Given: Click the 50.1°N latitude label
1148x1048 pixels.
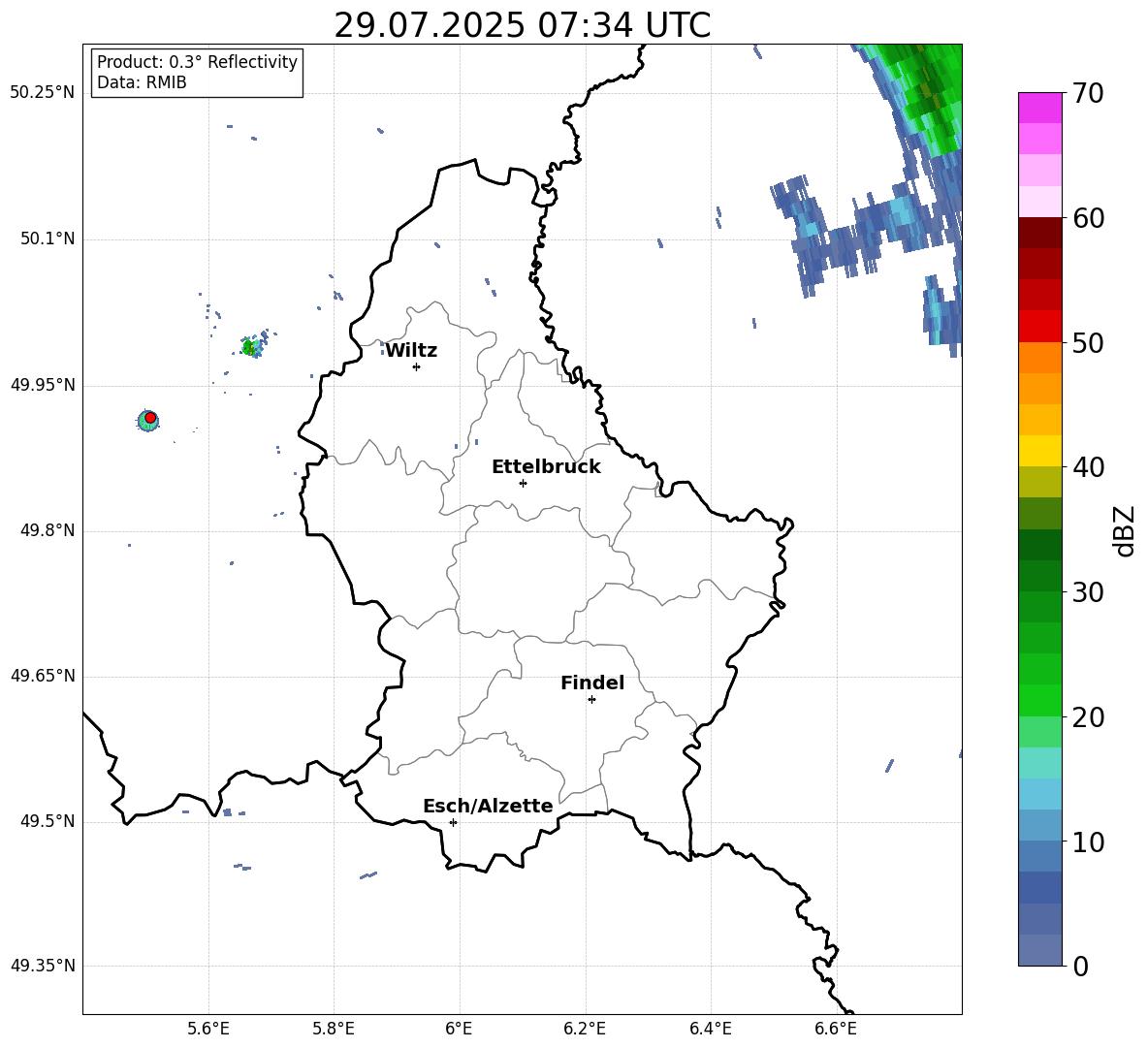Looking at the screenshot, I should click(x=48, y=239).
